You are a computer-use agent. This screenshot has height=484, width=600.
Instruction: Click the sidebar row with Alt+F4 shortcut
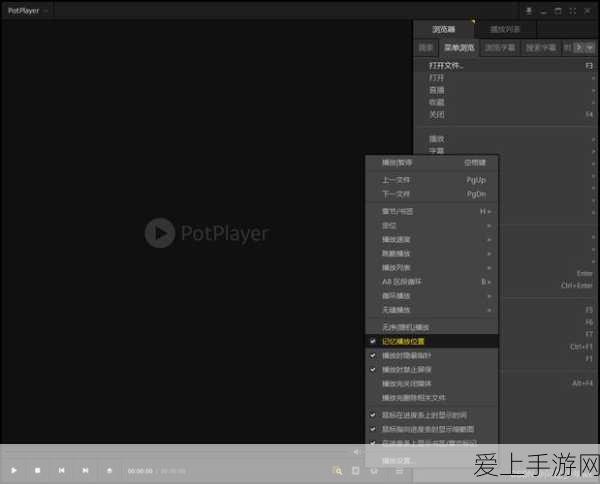click(x=547, y=383)
